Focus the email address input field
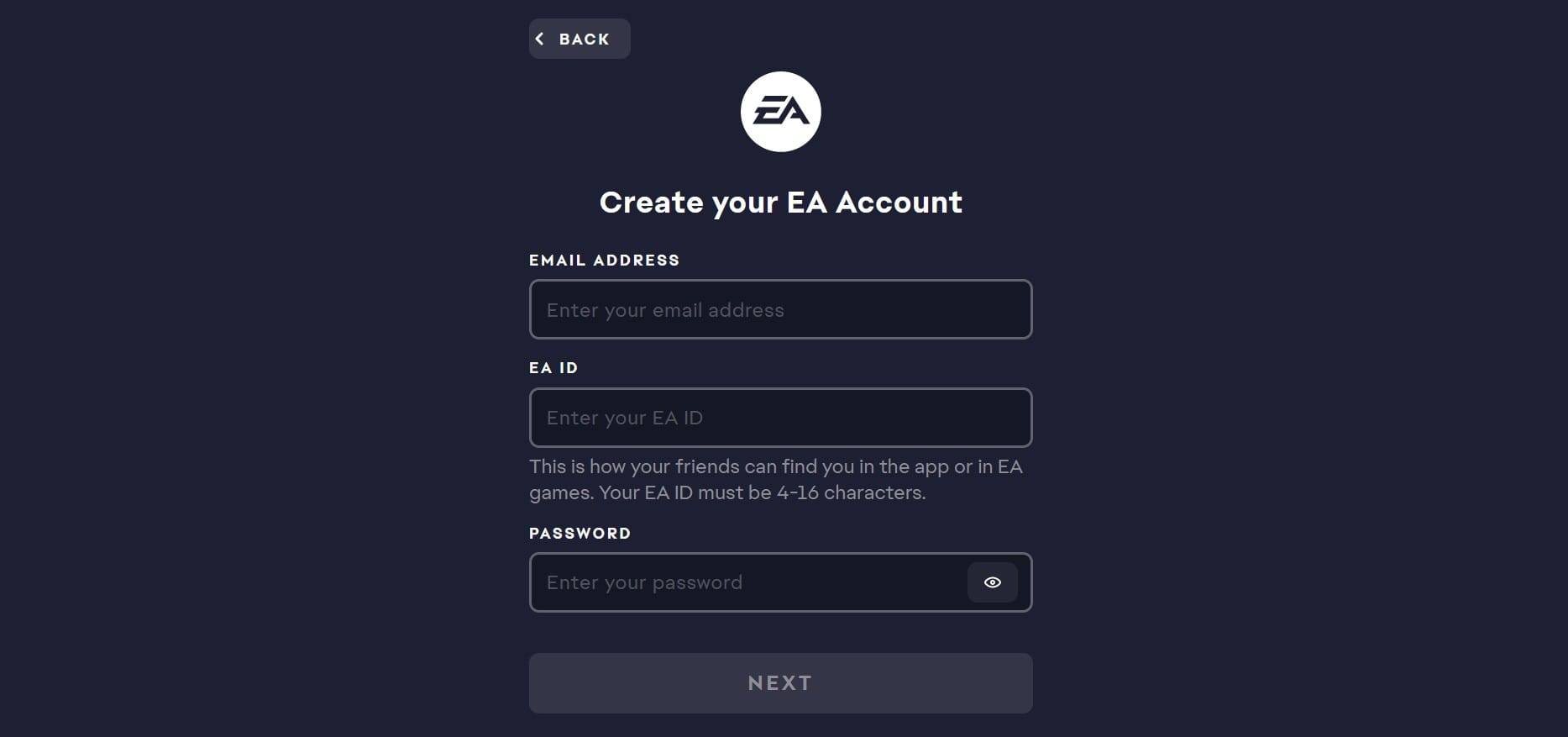The image size is (1568, 737). [x=780, y=309]
